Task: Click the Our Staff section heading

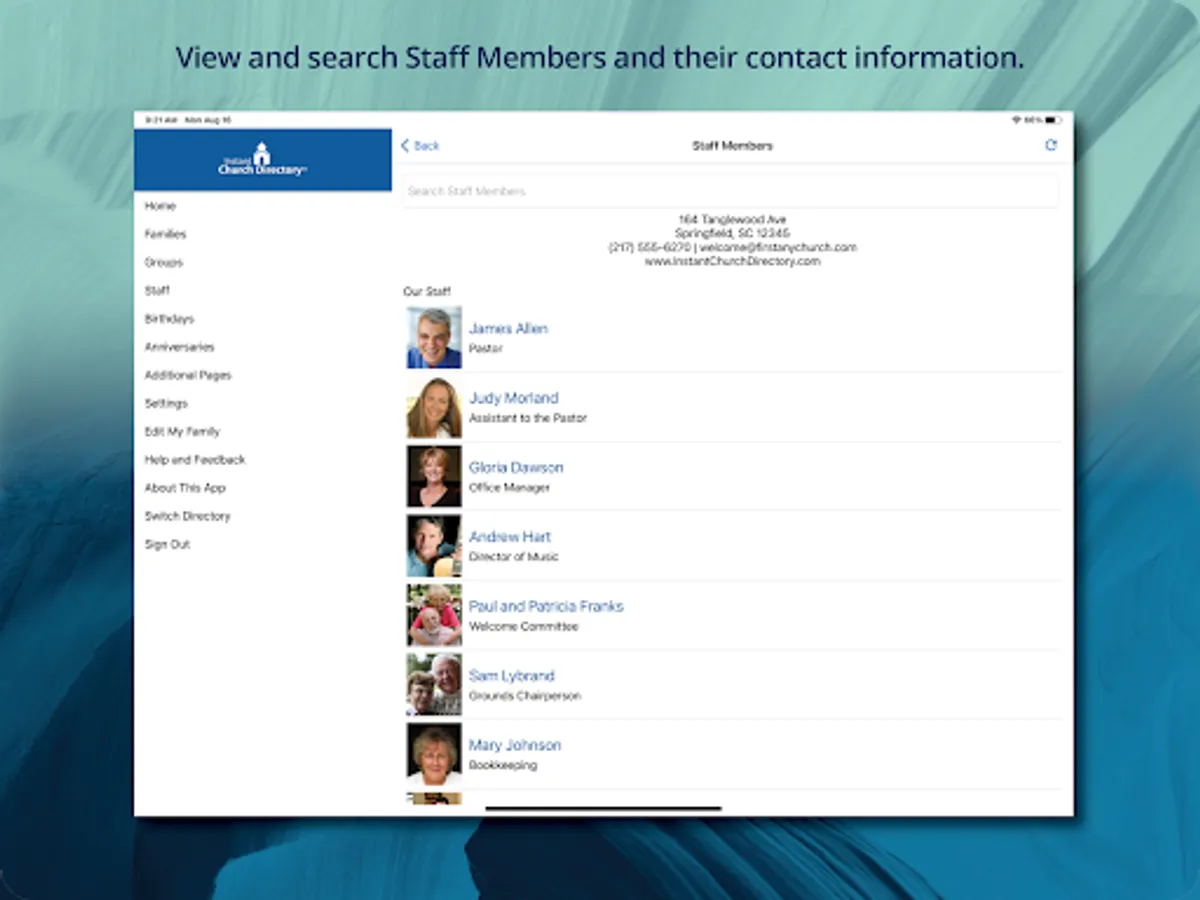Action: pyautogui.click(x=427, y=292)
